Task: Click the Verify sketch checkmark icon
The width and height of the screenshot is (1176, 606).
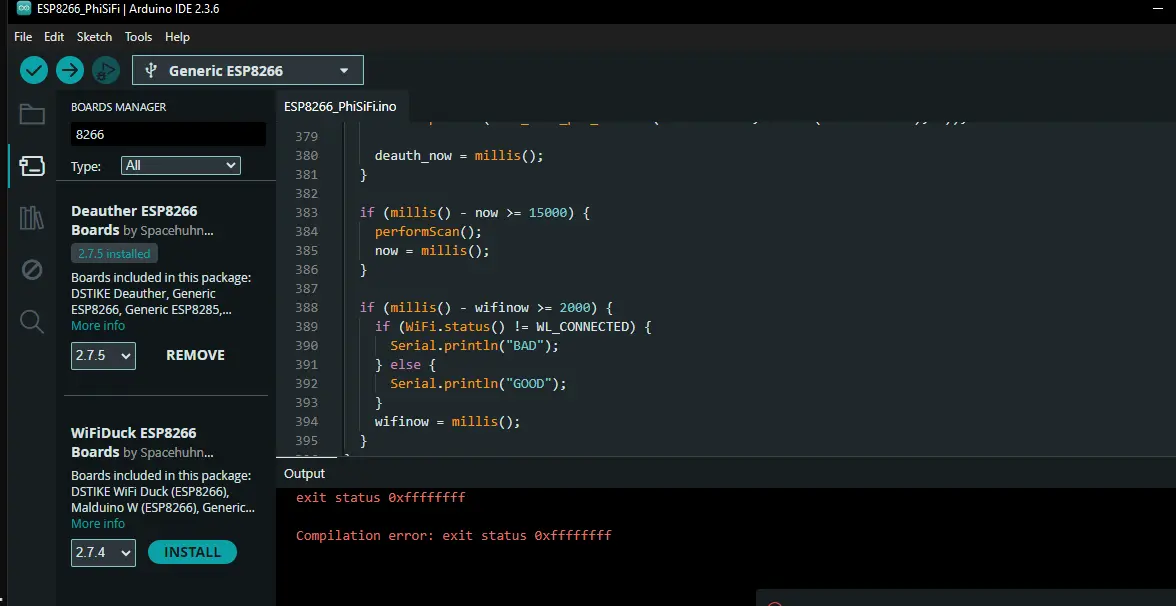Action: (x=34, y=70)
